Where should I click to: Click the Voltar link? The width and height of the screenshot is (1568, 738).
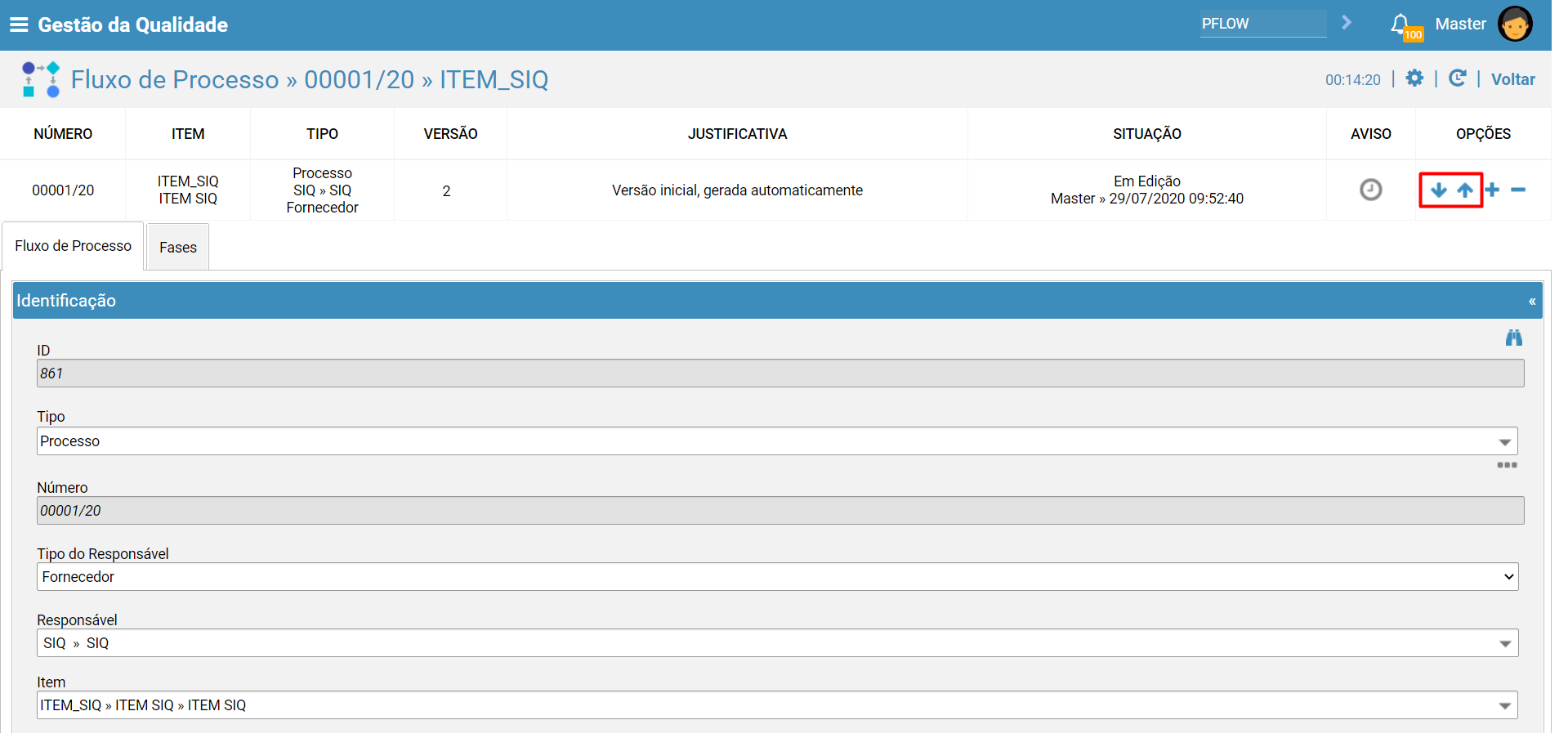1512,79
